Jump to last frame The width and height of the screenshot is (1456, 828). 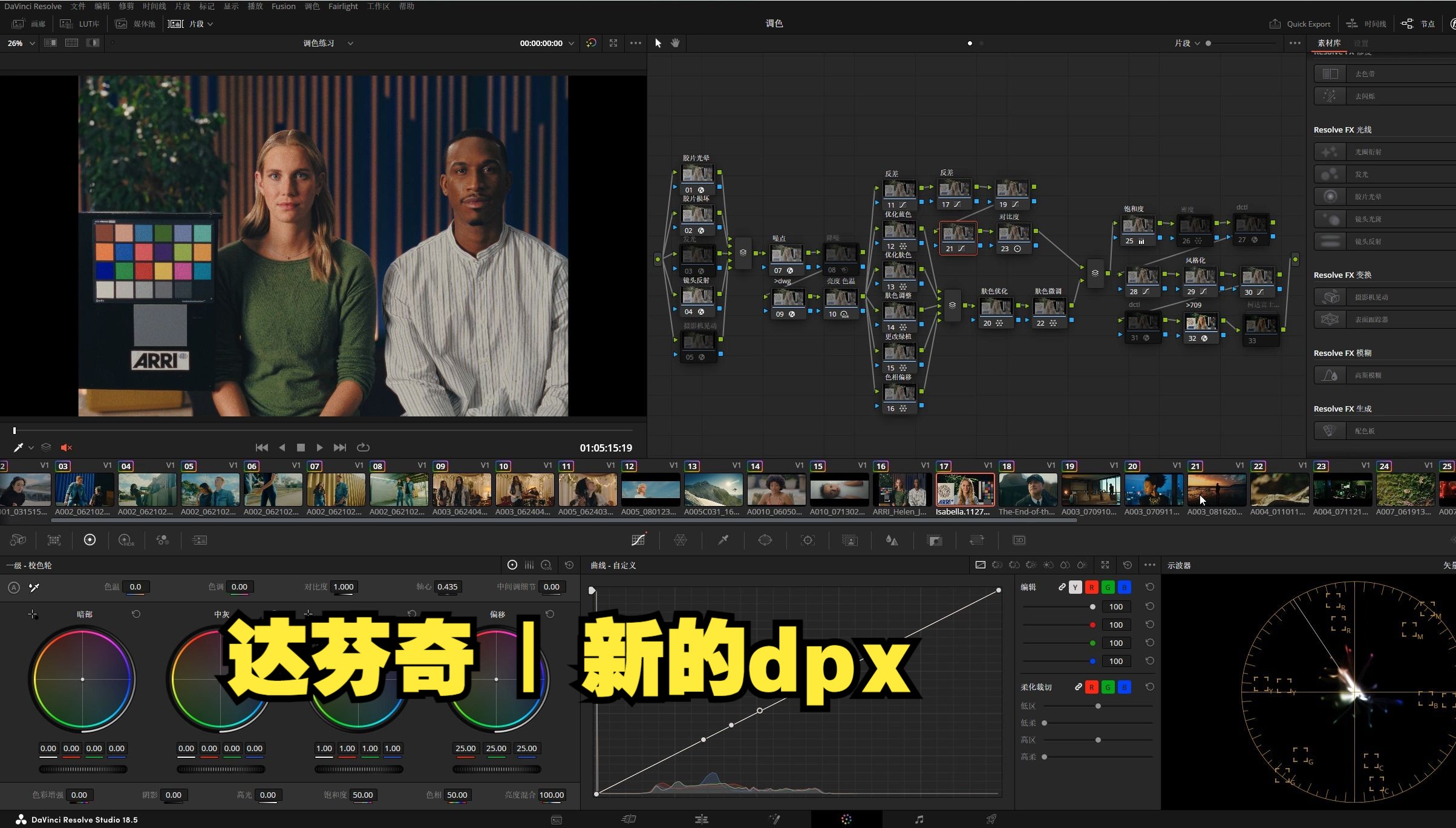pyautogui.click(x=340, y=447)
